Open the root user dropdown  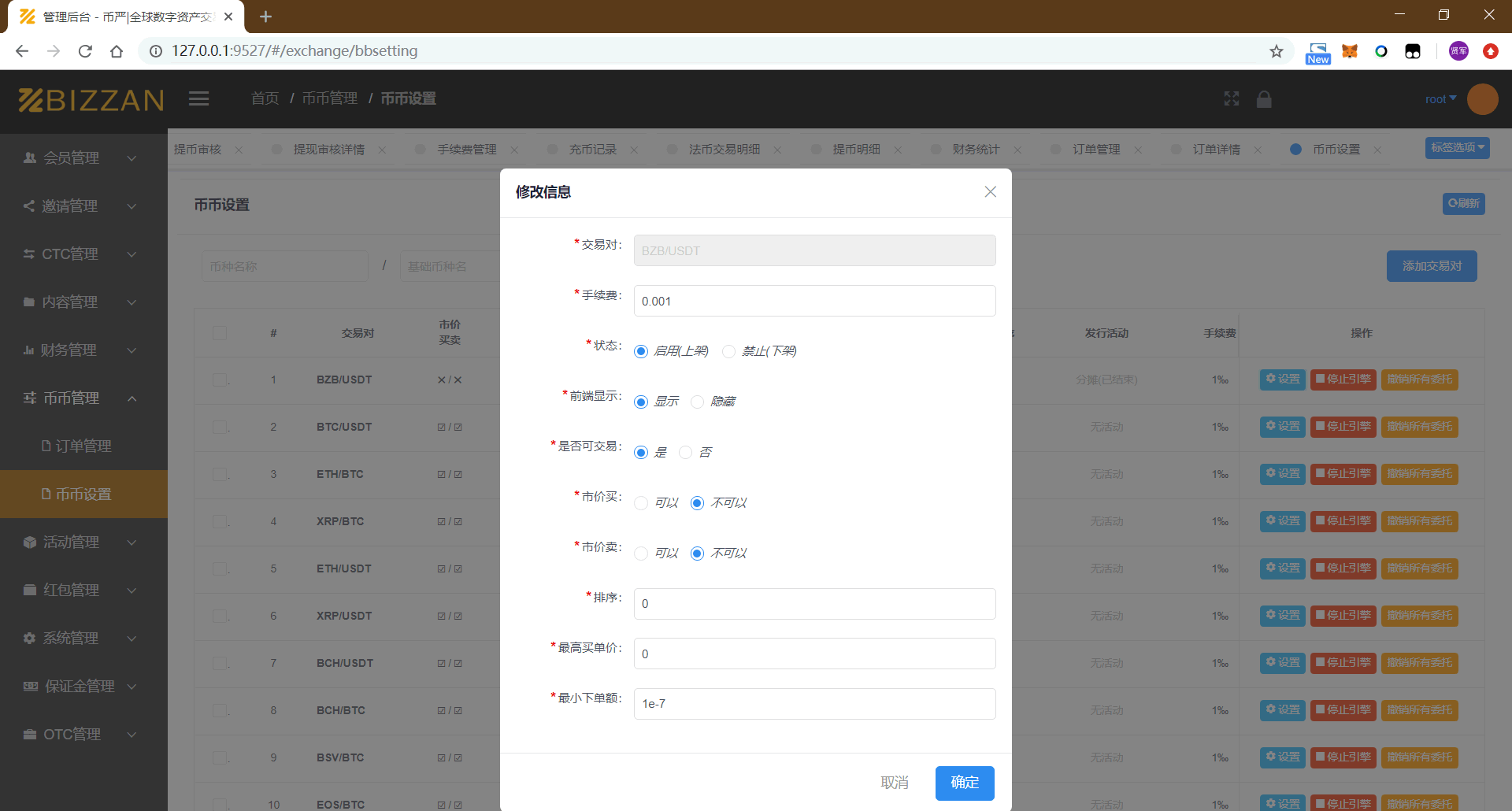coord(1440,99)
